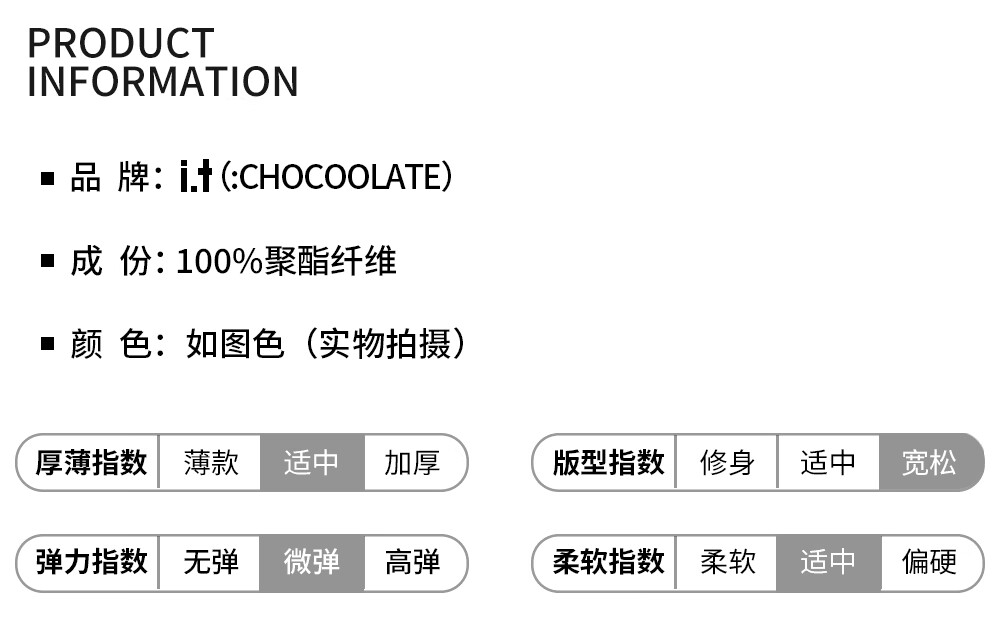Choose highlighted 适中 under 柔软指数
The image size is (1000, 627).
tap(828, 562)
